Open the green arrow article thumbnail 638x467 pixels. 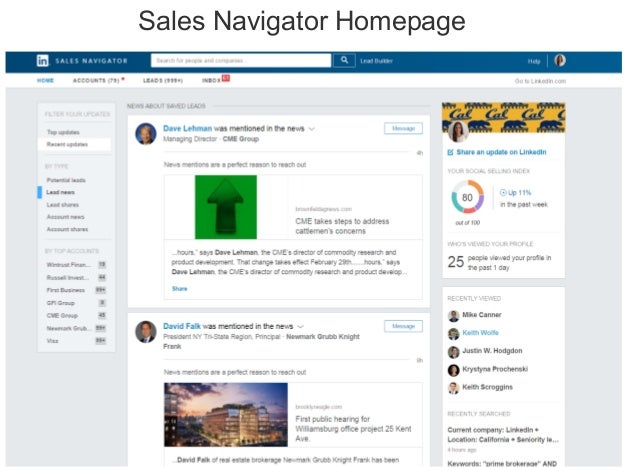[226, 207]
